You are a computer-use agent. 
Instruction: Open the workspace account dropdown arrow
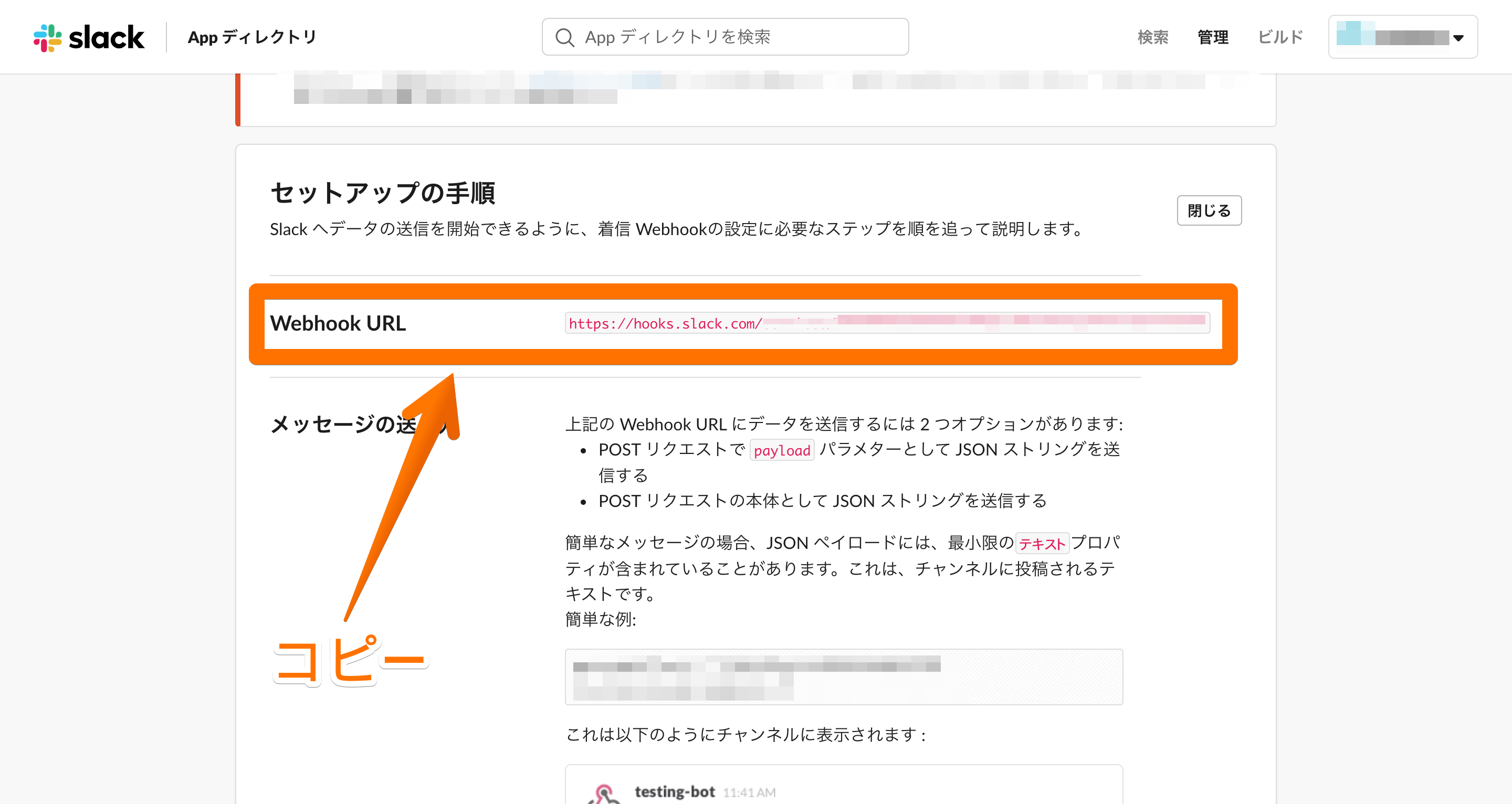click(1458, 38)
